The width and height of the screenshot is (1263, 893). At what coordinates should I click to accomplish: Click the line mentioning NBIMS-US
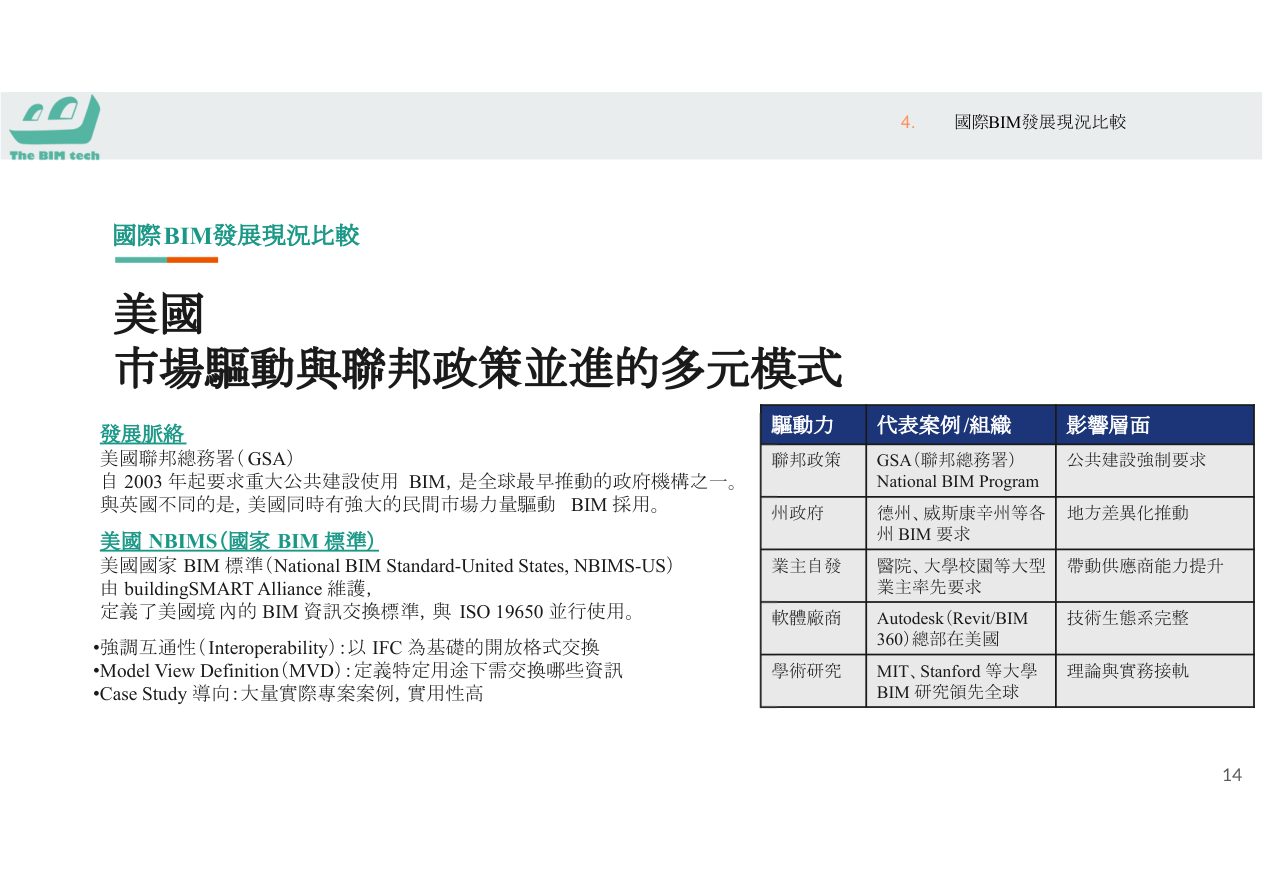pyautogui.click(x=387, y=565)
